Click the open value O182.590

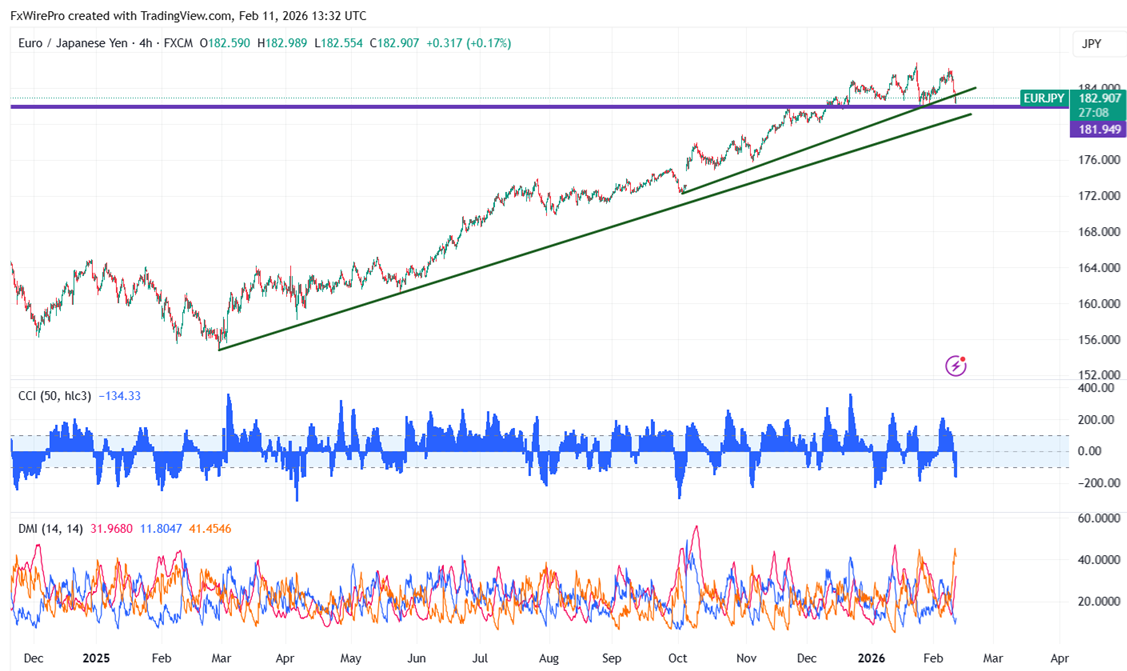[x=225, y=43]
